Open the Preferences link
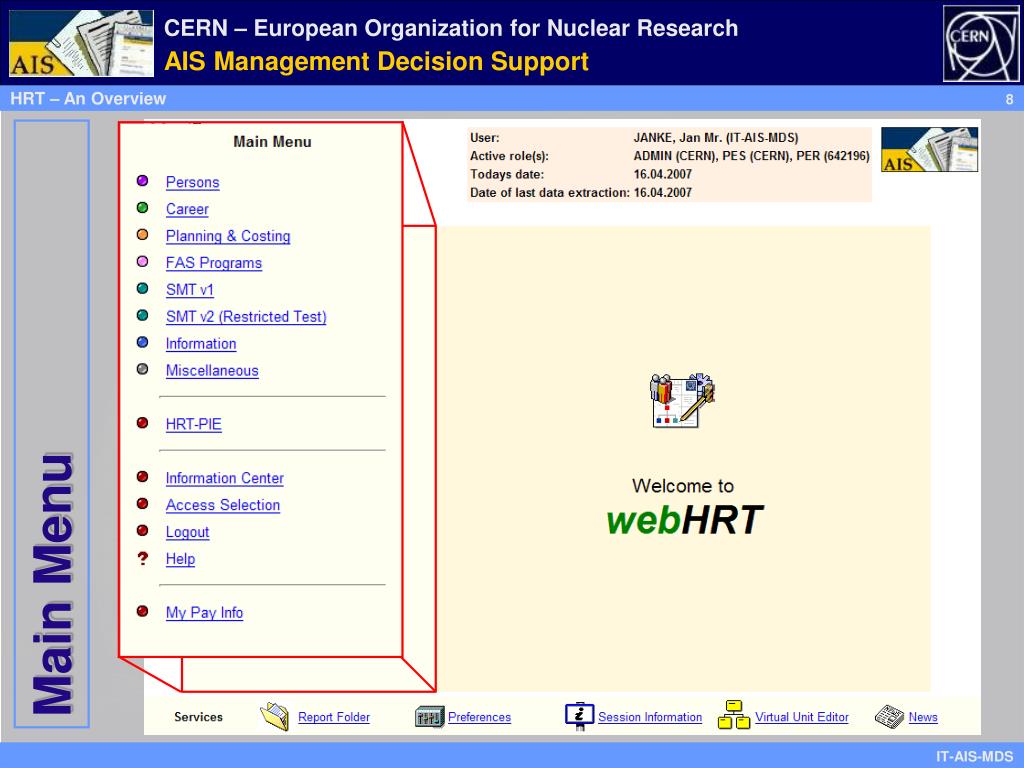 [479, 717]
